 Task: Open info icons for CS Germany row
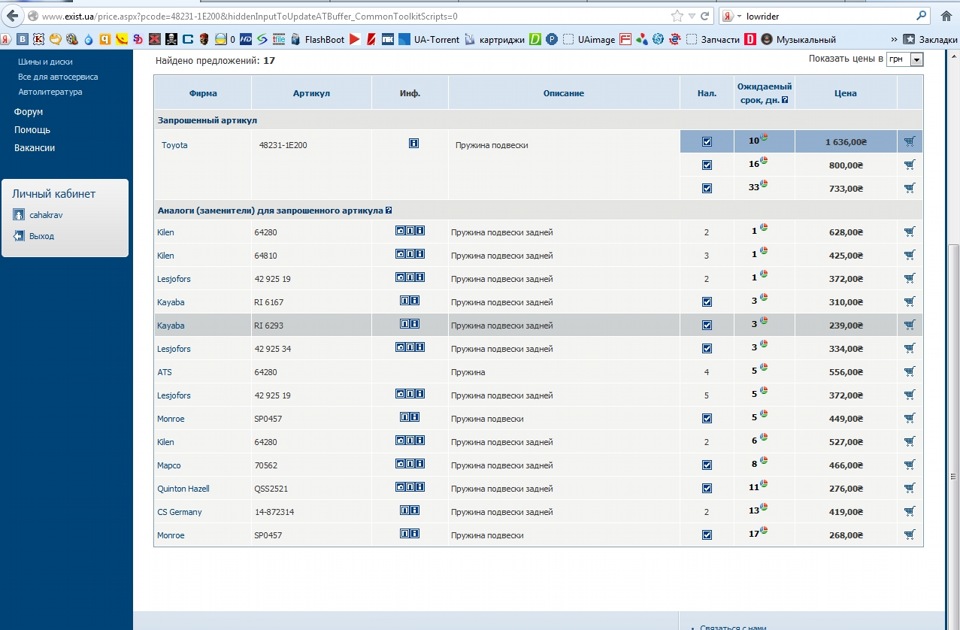[410, 510]
